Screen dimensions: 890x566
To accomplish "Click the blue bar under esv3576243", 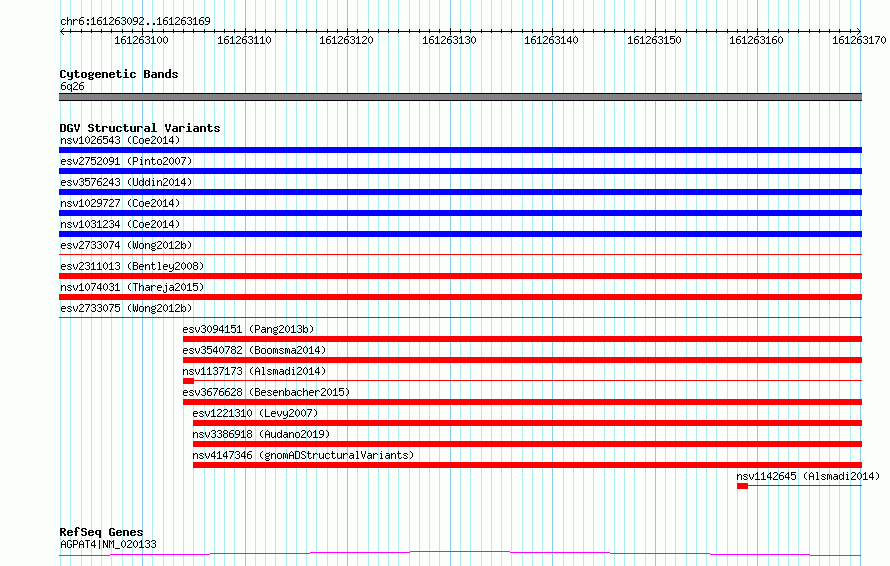I will tap(460, 192).
